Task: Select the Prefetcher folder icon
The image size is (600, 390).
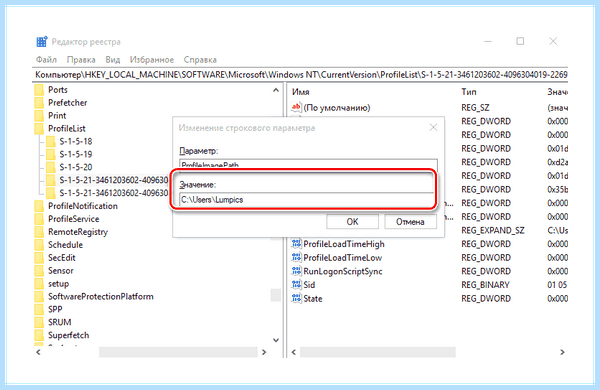Action: point(39,103)
